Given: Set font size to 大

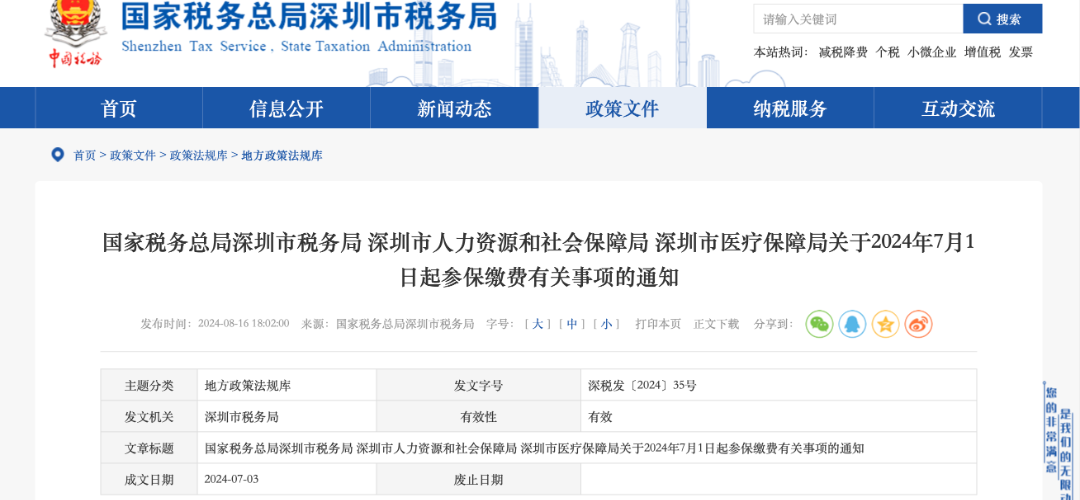Looking at the screenshot, I should pyautogui.click(x=537, y=324).
